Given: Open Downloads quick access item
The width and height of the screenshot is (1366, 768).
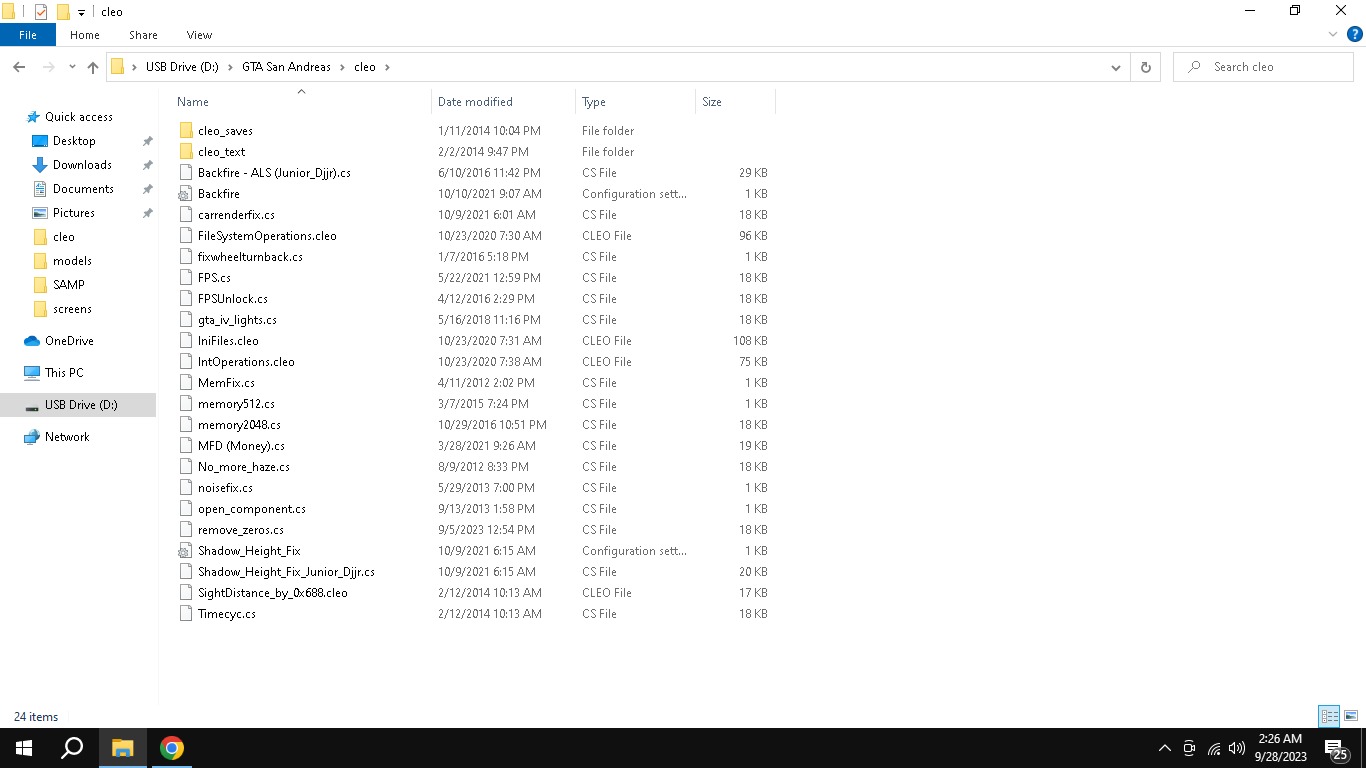Looking at the screenshot, I should 82,165.
